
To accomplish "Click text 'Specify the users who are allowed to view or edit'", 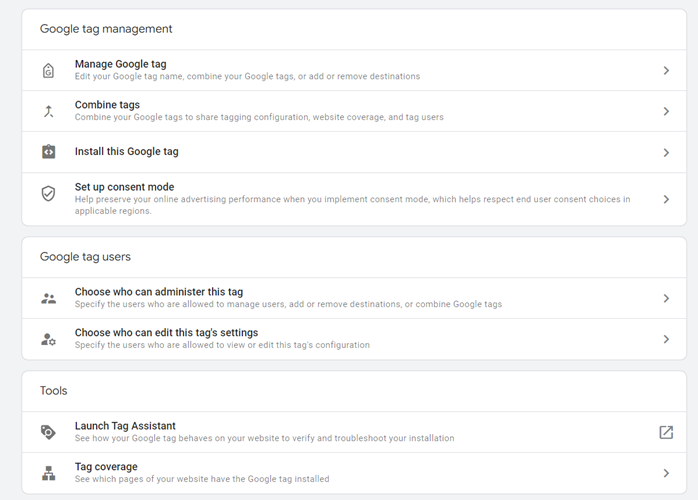I will [222, 345].
